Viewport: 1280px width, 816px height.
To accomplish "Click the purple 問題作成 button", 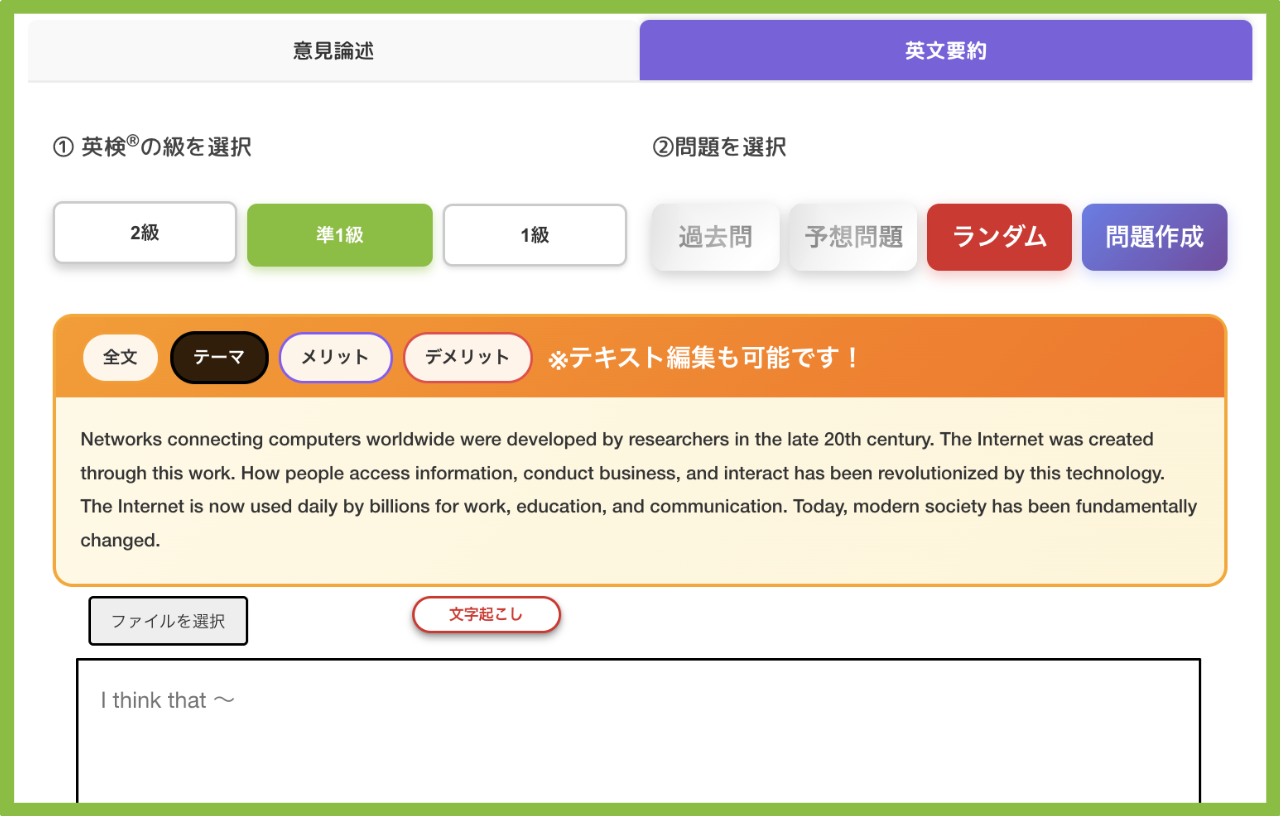I will [1154, 237].
